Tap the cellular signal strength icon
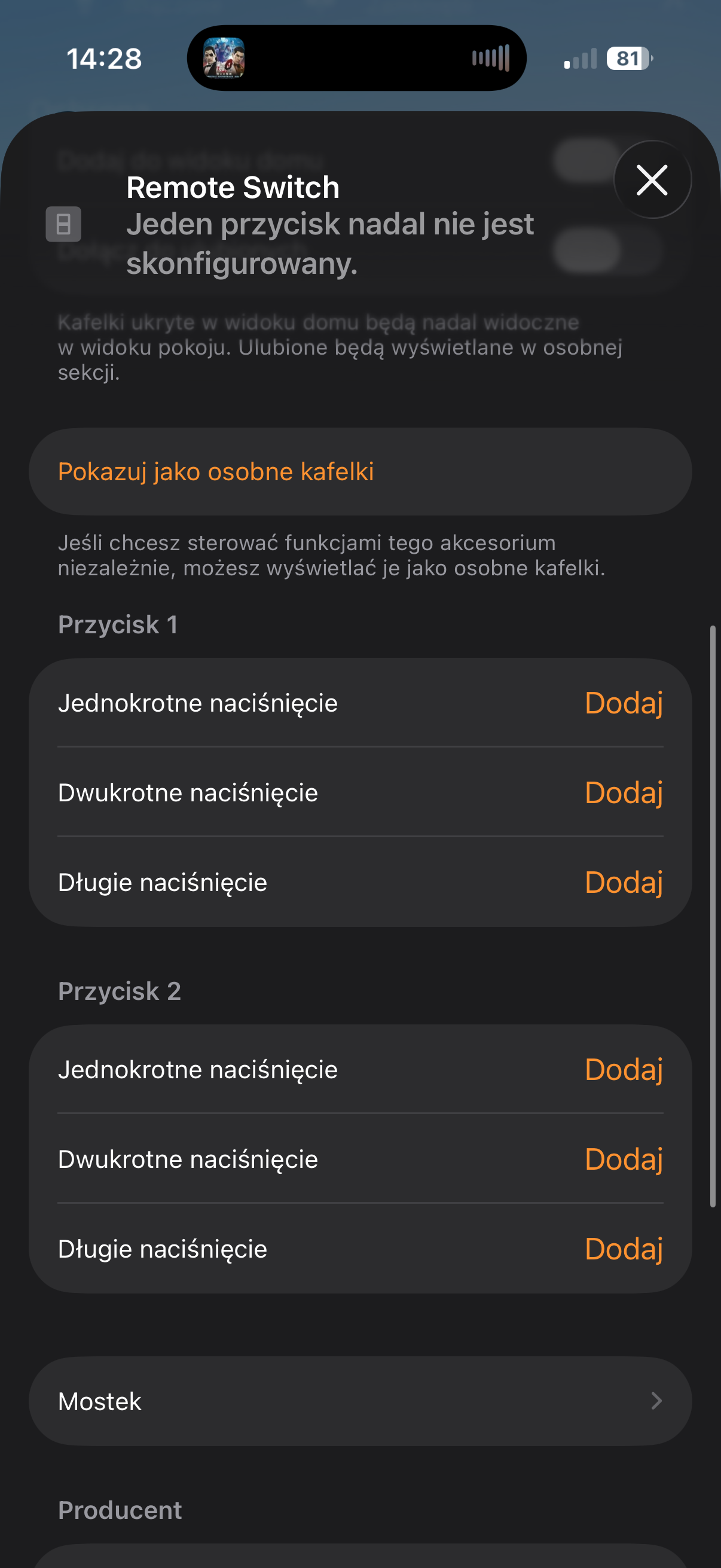This screenshot has height=1568, width=721. tap(580, 60)
